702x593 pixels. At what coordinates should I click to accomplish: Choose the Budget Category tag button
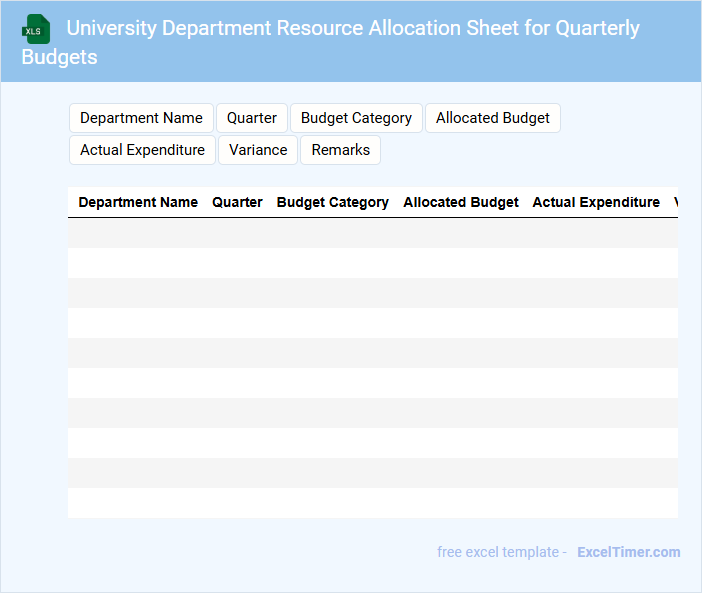pos(356,118)
